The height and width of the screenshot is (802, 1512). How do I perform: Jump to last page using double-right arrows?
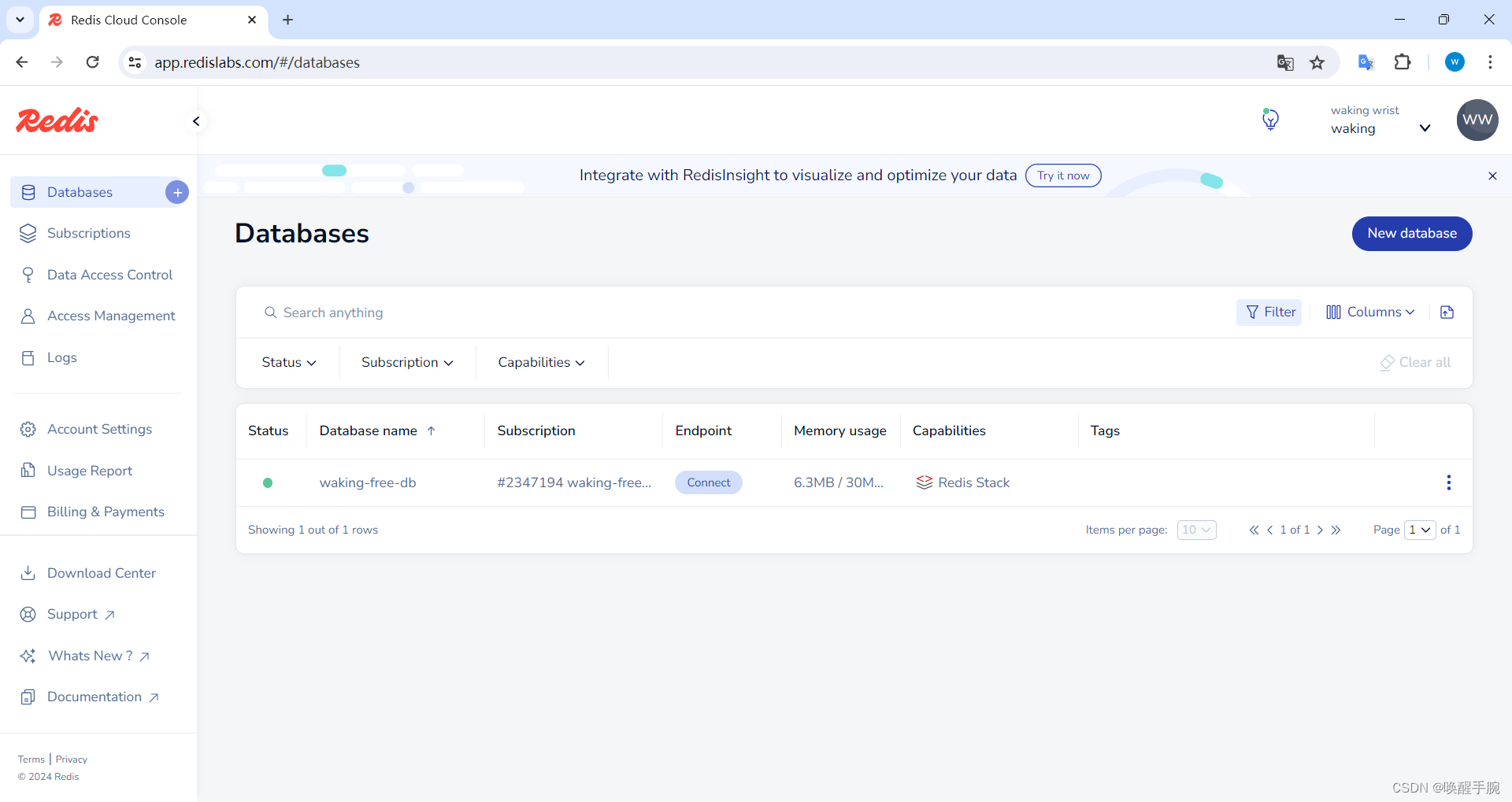[x=1336, y=530]
